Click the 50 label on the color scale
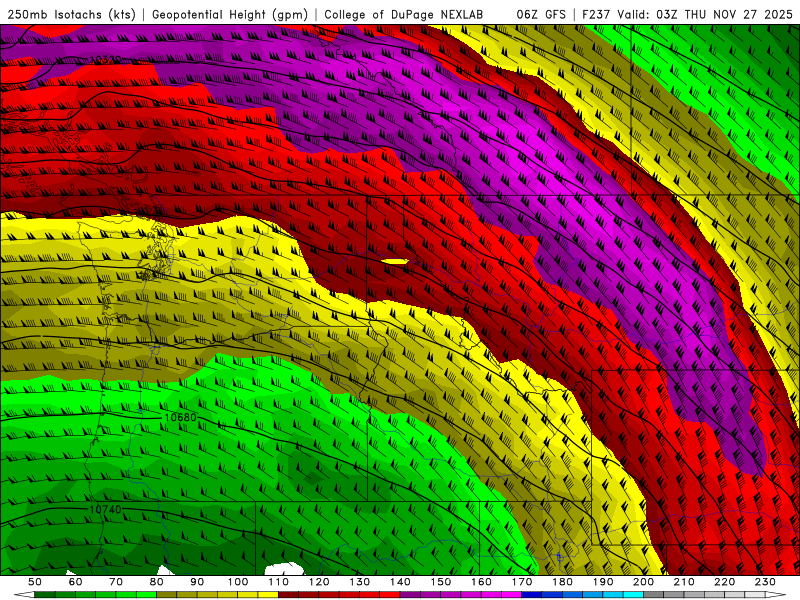This screenshot has height=600, width=800. (x=35, y=582)
